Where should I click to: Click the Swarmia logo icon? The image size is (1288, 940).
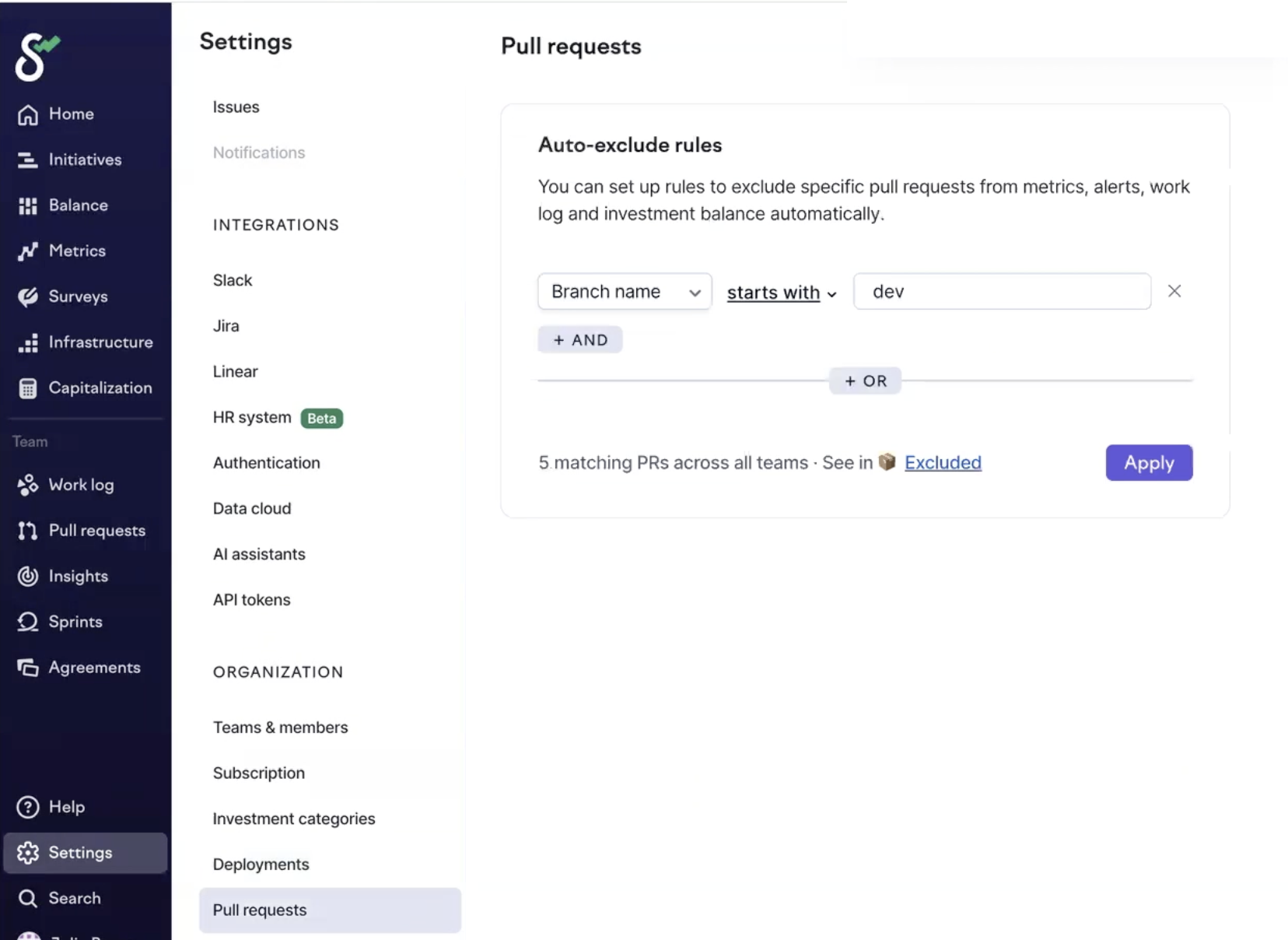coord(36,58)
